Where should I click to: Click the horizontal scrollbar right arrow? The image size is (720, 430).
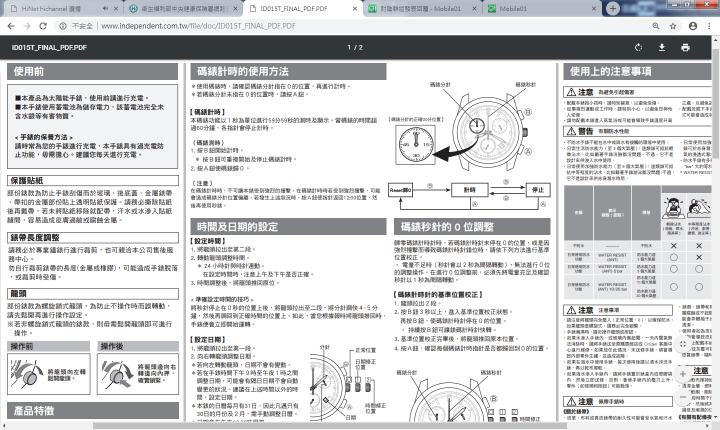709,426
